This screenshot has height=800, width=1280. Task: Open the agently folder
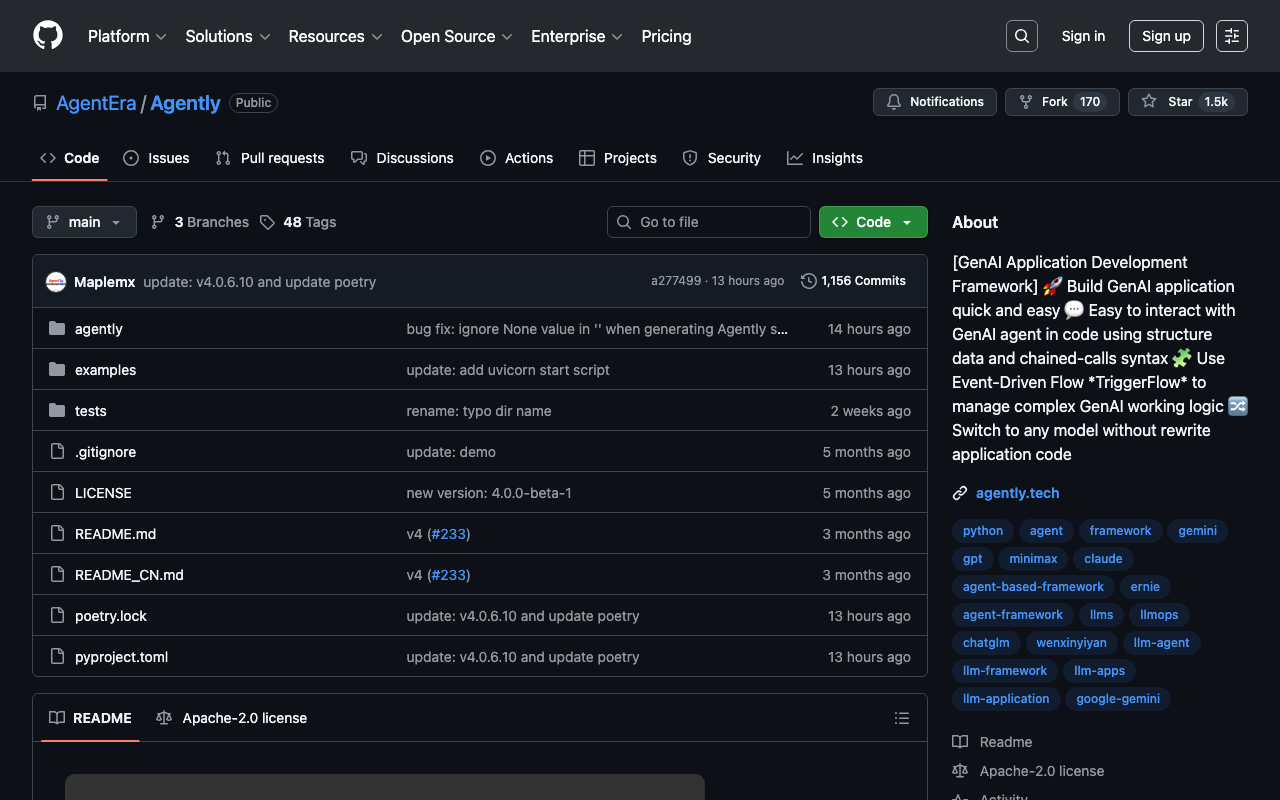(99, 329)
